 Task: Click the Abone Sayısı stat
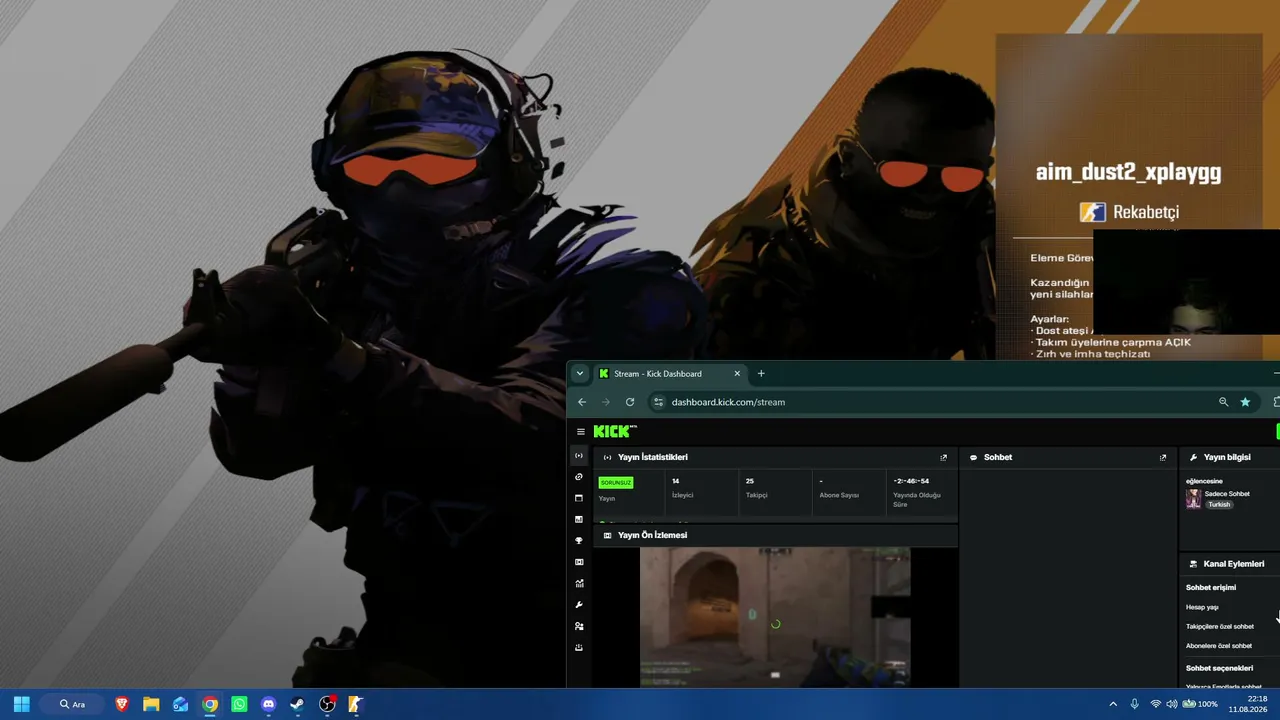coord(839,488)
